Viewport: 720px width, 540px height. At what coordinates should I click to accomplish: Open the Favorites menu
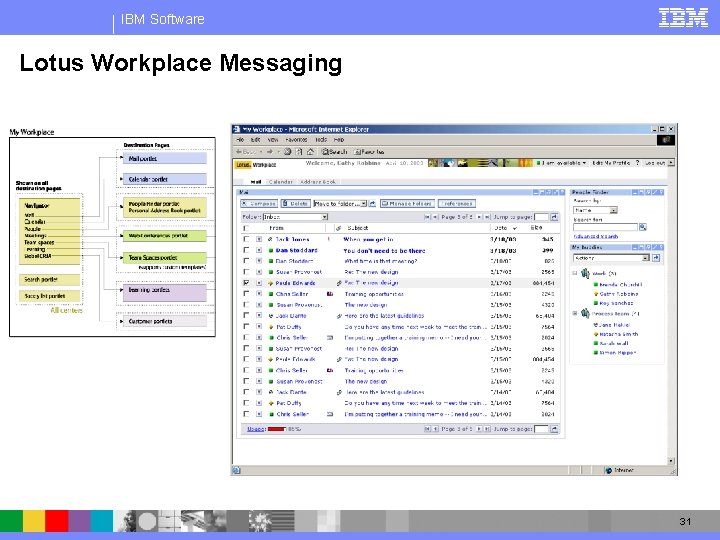pyautogui.click(x=296, y=139)
